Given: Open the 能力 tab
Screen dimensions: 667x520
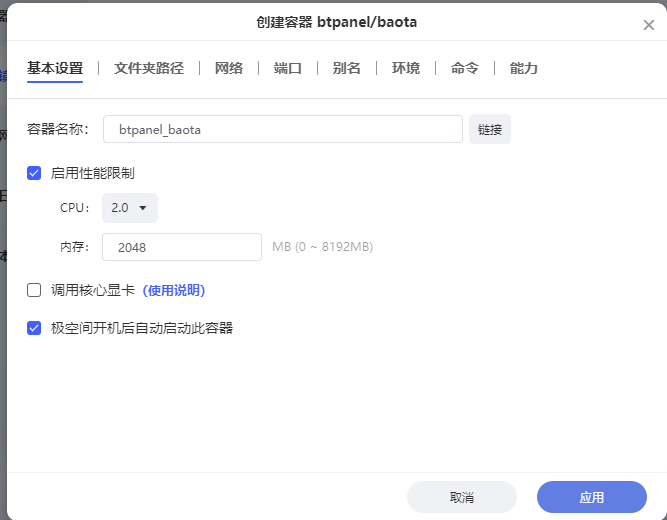Looking at the screenshot, I should pyautogui.click(x=524, y=68).
